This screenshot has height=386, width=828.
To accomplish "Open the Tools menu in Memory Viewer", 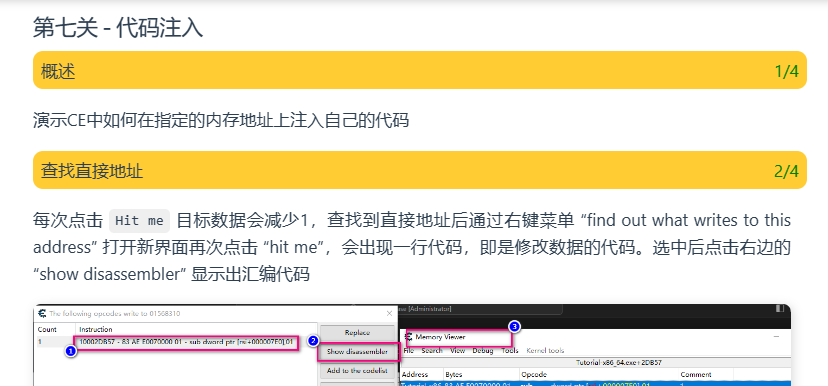I will click(510, 350).
